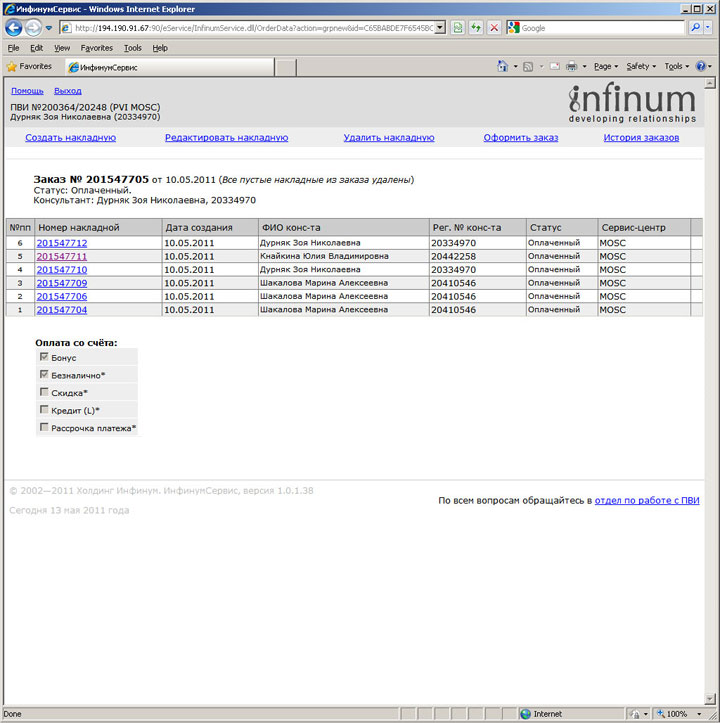Click the Protected Mode lock icon
Image resolution: width=720 pixels, height=723 pixels.
click(x=635, y=714)
